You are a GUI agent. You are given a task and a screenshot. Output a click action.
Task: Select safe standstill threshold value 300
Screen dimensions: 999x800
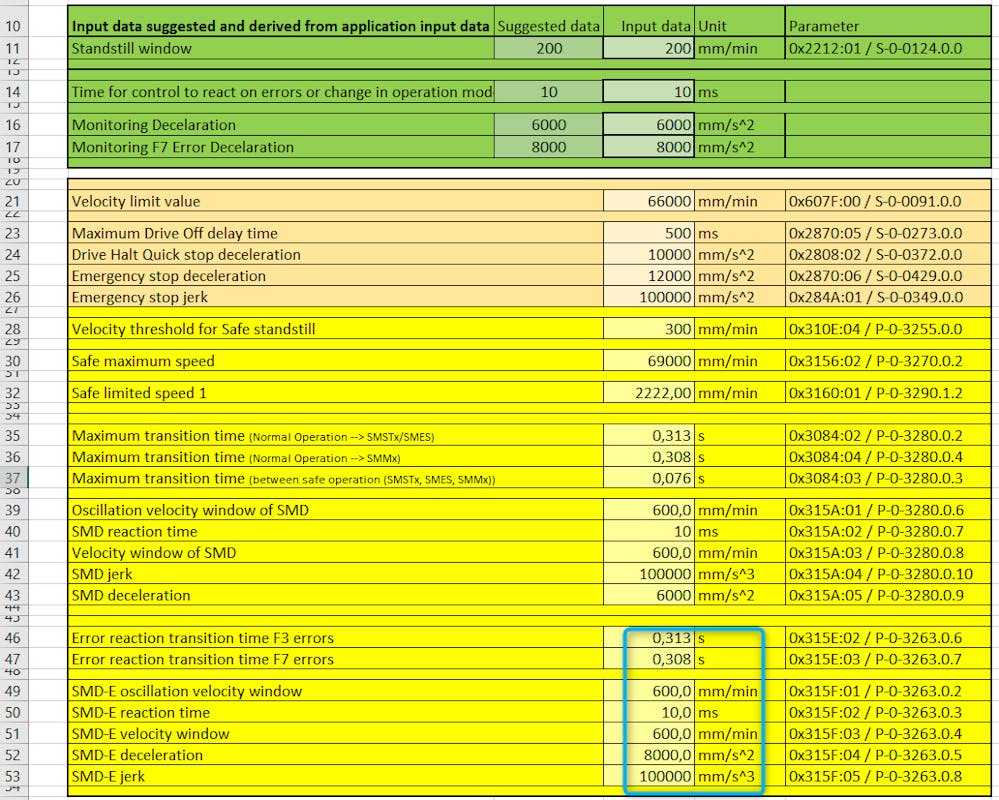[649, 329]
